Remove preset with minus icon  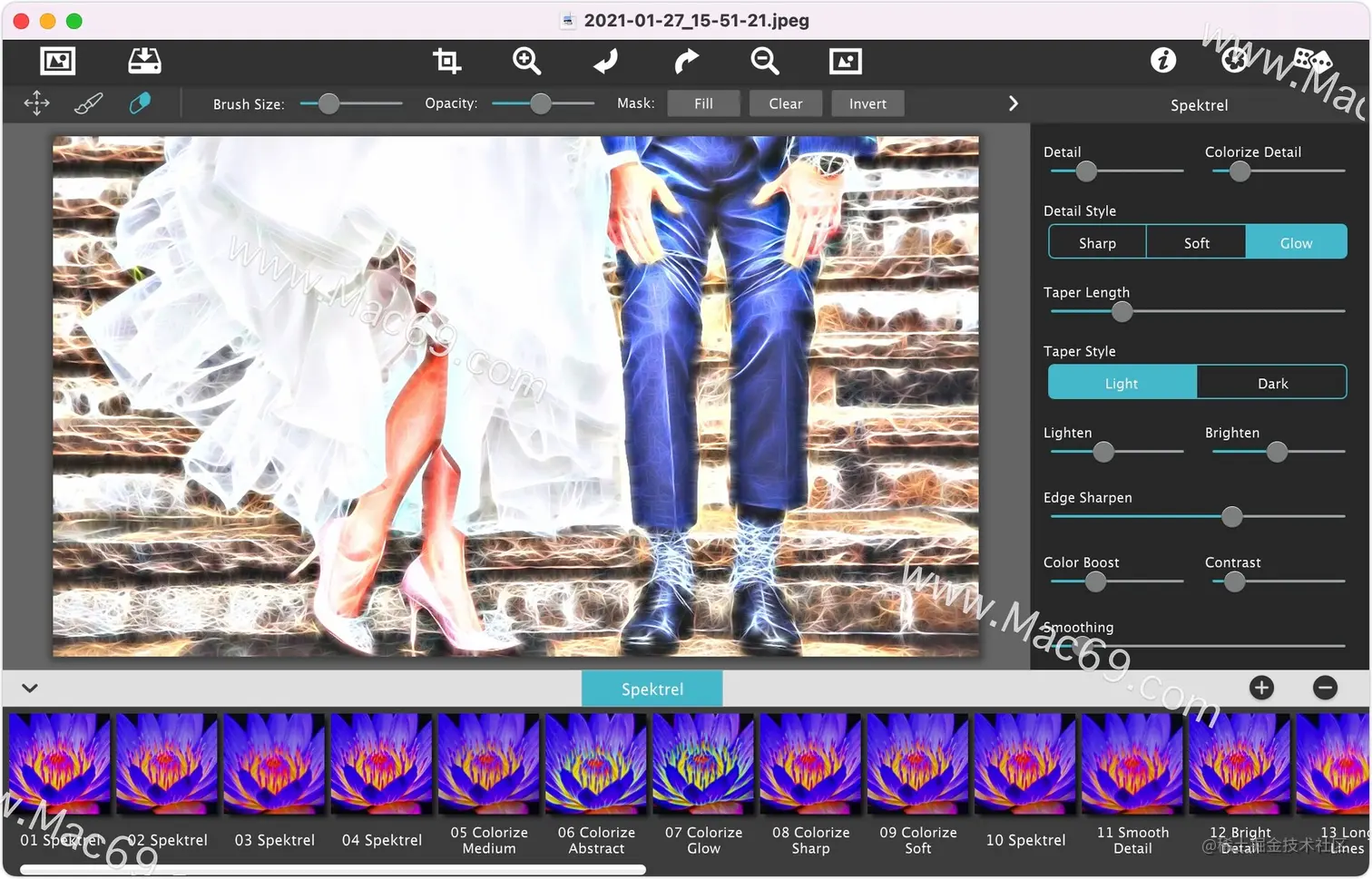pos(1325,688)
